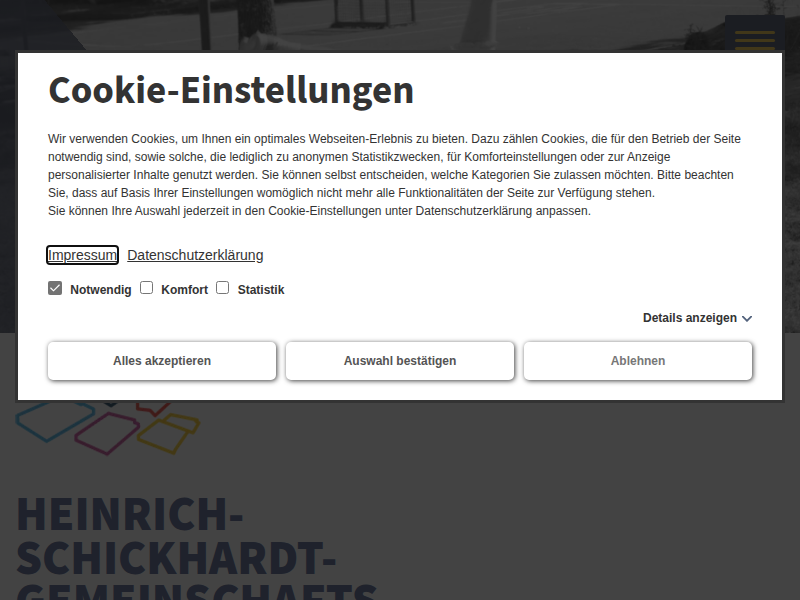Click the blue shape in the school logo
Image resolution: width=800 pixels, height=600 pixels.
click(53, 420)
